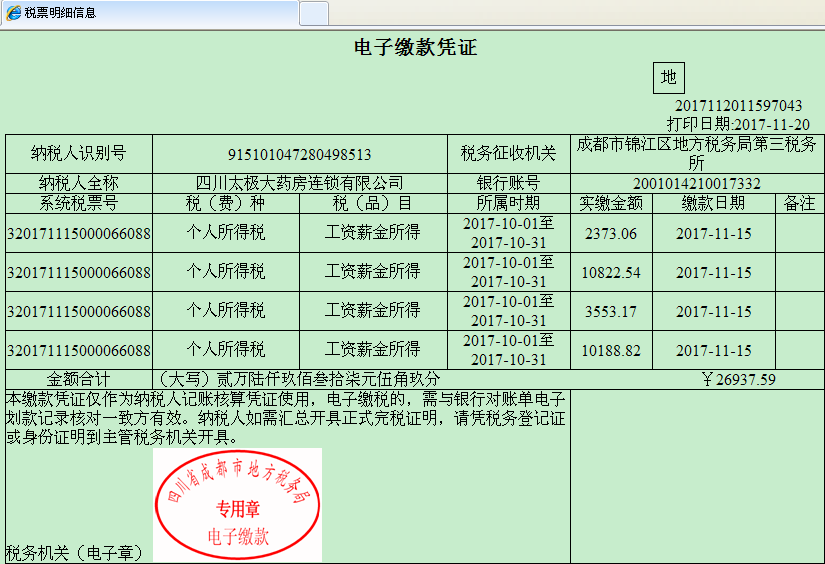Viewport: 825px width, 564px height.
Task: Select the 贰万陆仟玖佰叁拾柒元伍角玖分 amount text
Action: click(329, 379)
